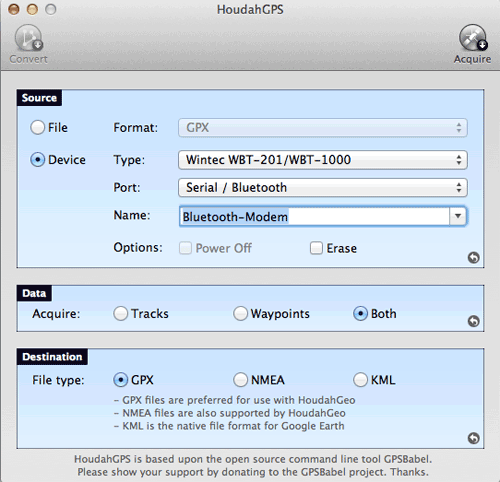Click the window zoom button
This screenshot has height=482, width=500.
point(51,9)
